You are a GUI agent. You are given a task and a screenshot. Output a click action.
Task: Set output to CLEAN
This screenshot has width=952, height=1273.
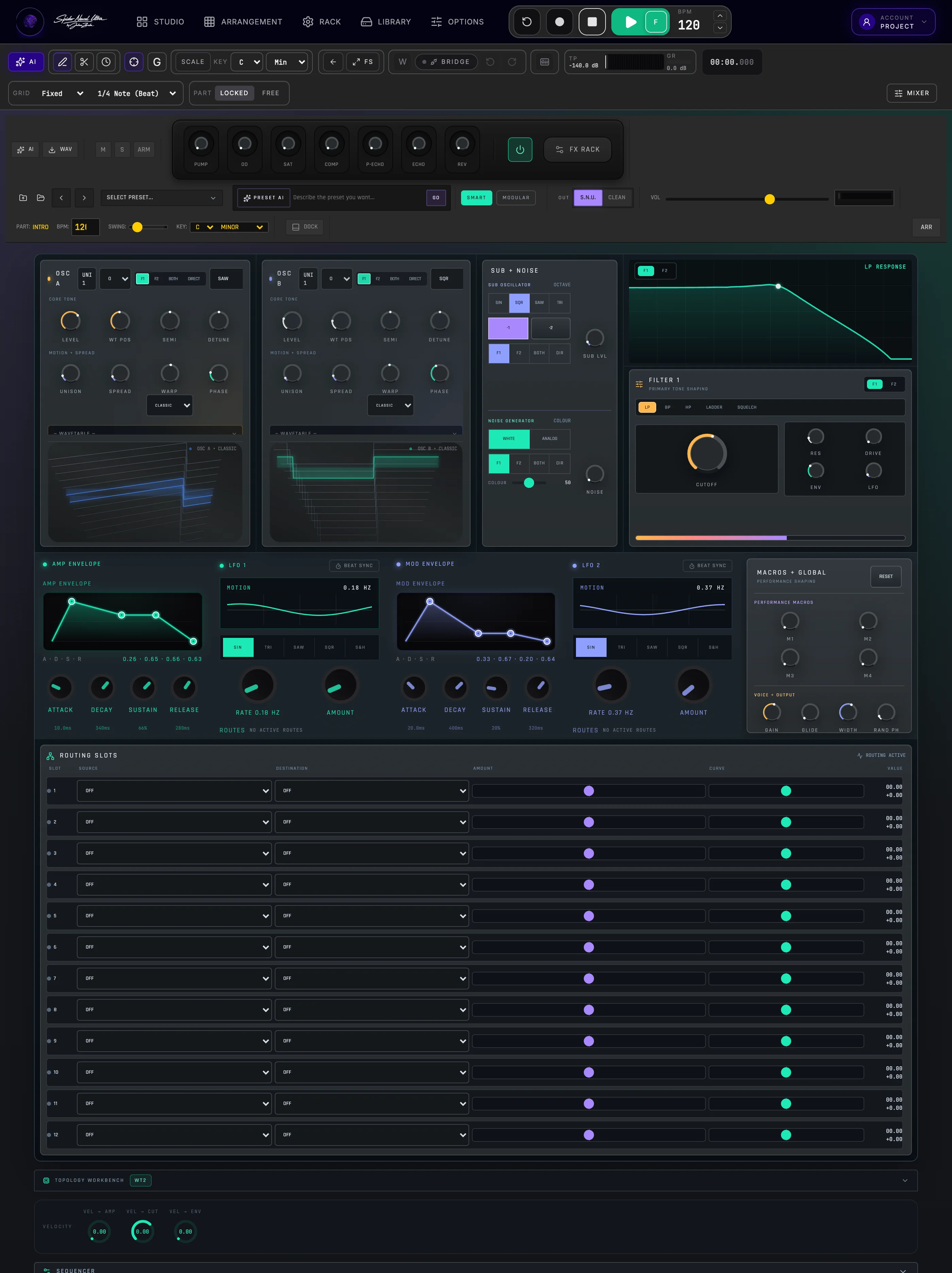[x=617, y=198]
